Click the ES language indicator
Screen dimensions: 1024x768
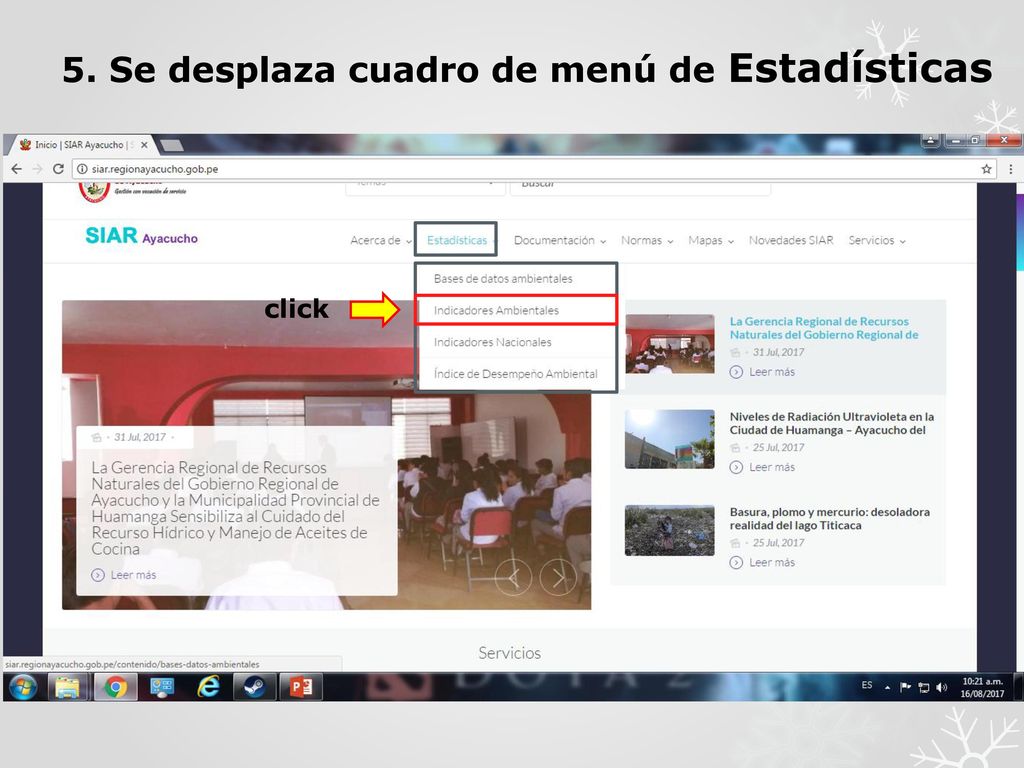click(x=867, y=686)
